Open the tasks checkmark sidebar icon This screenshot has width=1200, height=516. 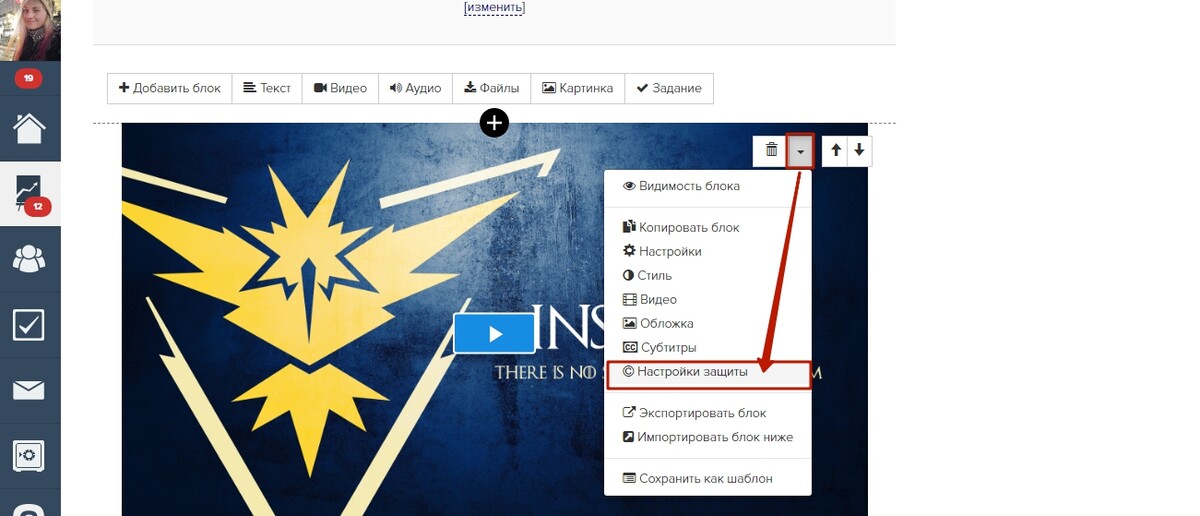pyautogui.click(x=29, y=324)
